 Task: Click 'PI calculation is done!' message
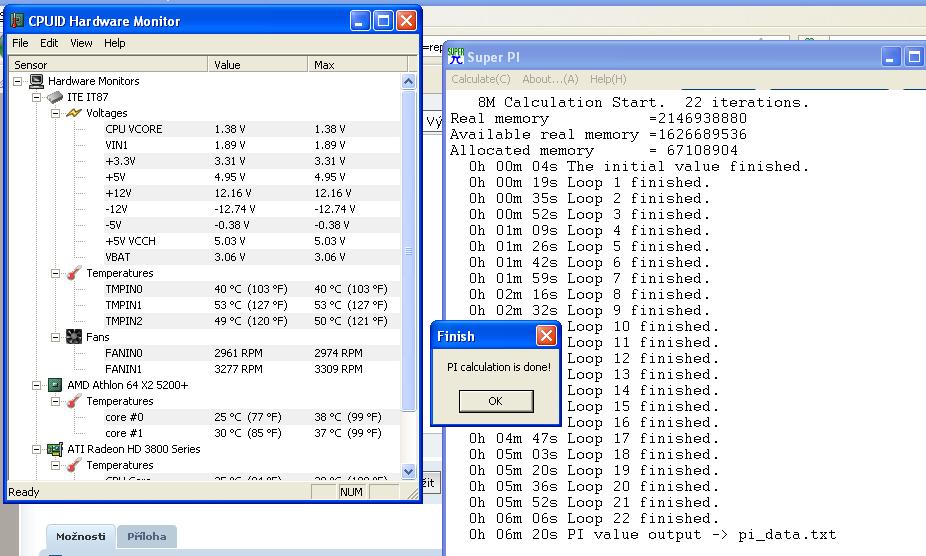point(498,367)
